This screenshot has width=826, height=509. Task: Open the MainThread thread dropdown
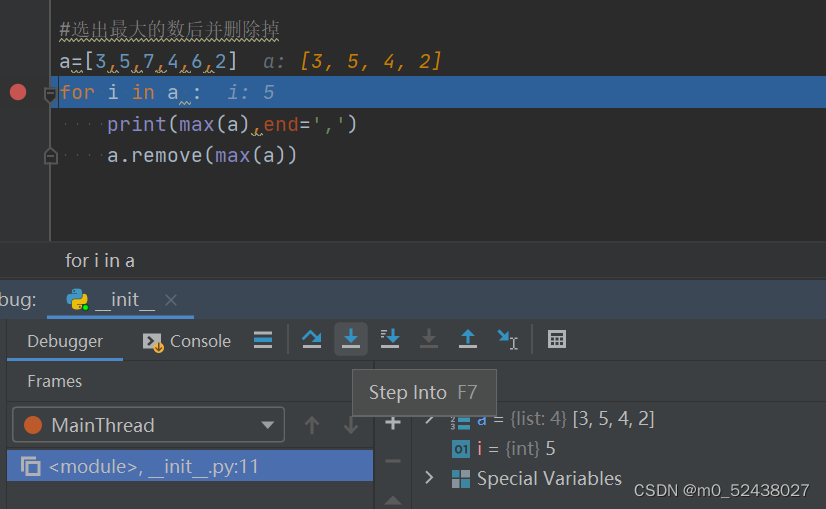pos(149,425)
